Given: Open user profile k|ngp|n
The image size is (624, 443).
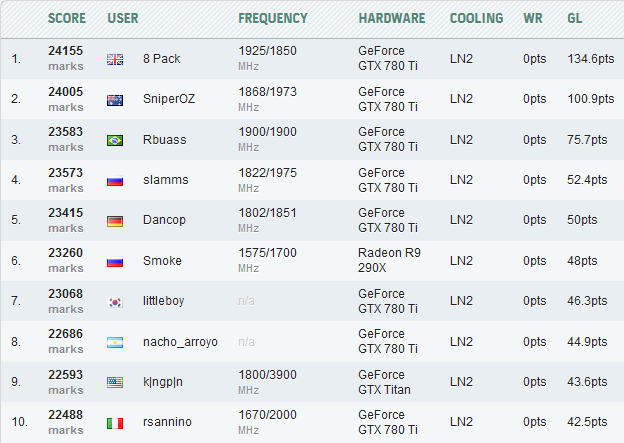Looking at the screenshot, I should click(163, 382).
